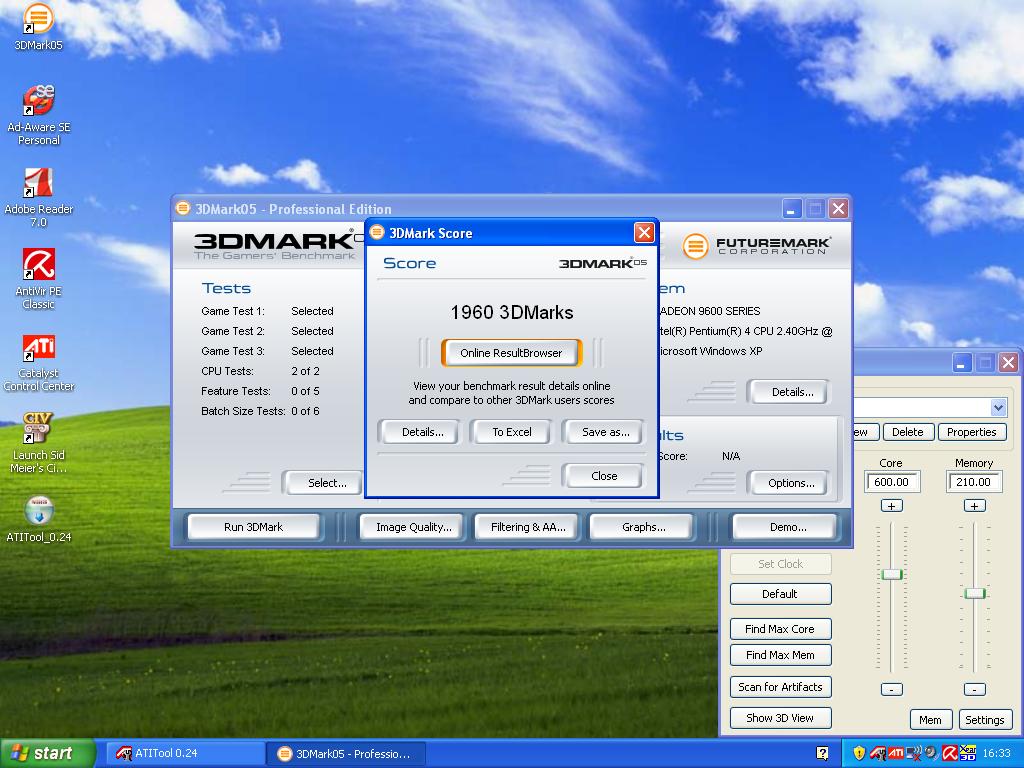
Task: Open the ATITool_0.24 installer icon on the desktop
Action: click(x=39, y=519)
